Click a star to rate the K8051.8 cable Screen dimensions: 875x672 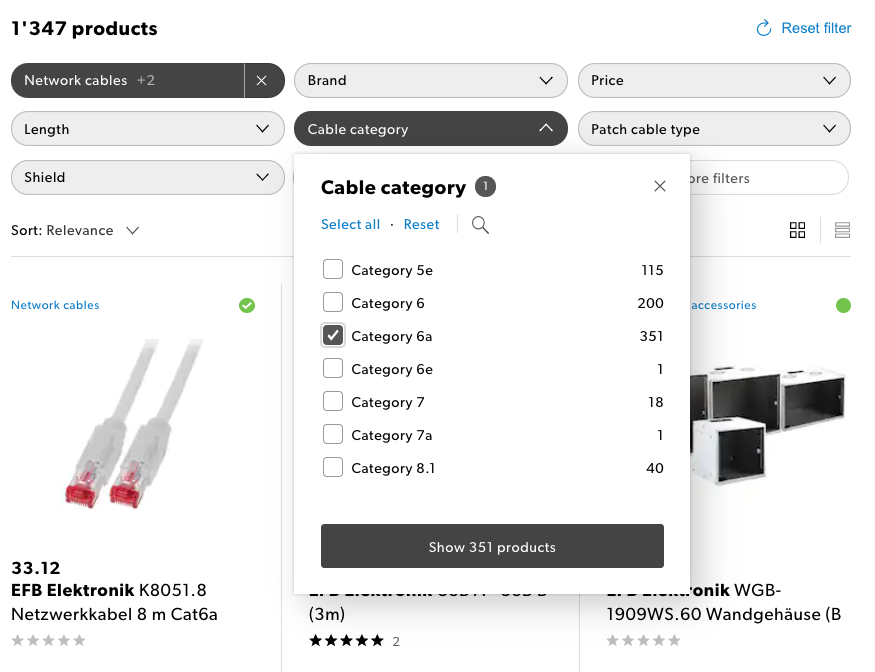(49, 641)
